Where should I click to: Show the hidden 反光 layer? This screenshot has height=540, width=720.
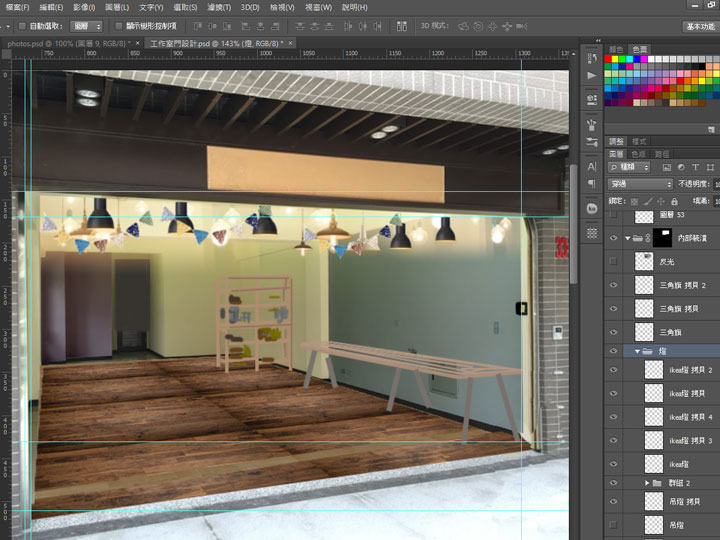(x=614, y=261)
